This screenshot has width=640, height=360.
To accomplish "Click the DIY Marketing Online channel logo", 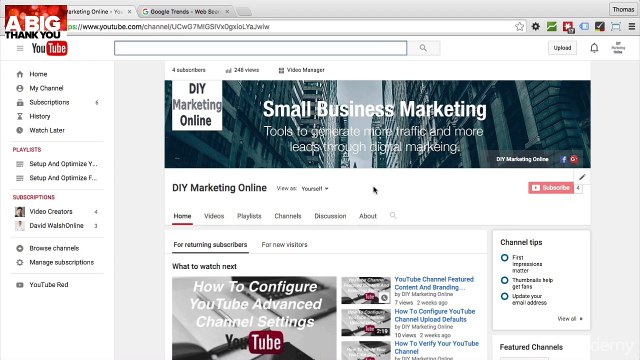I will click(x=197, y=105).
